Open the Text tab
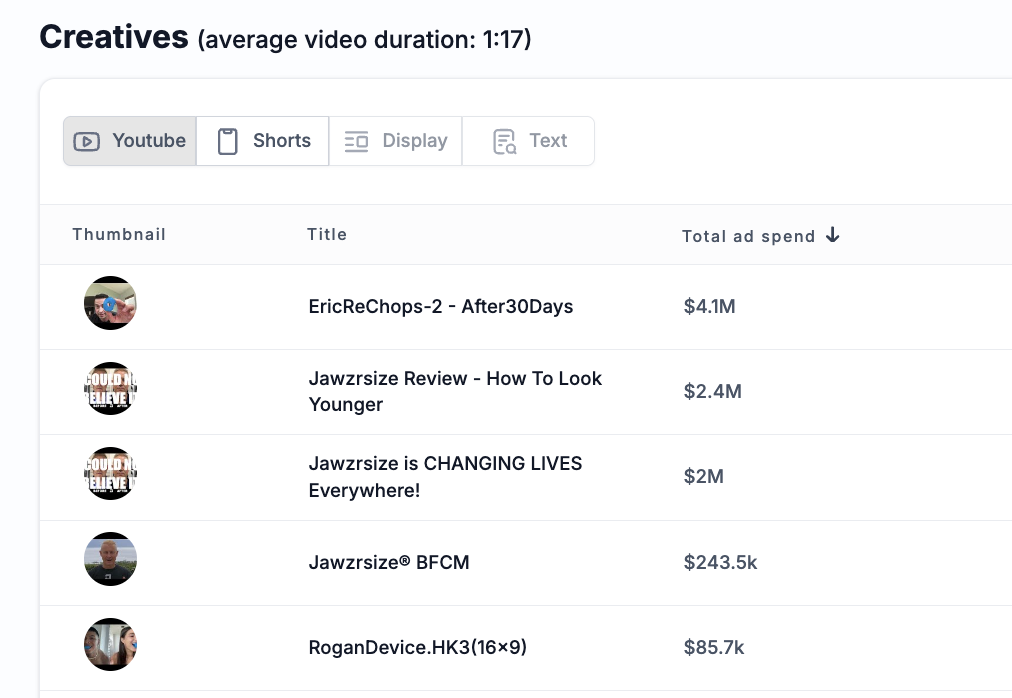 tap(529, 141)
